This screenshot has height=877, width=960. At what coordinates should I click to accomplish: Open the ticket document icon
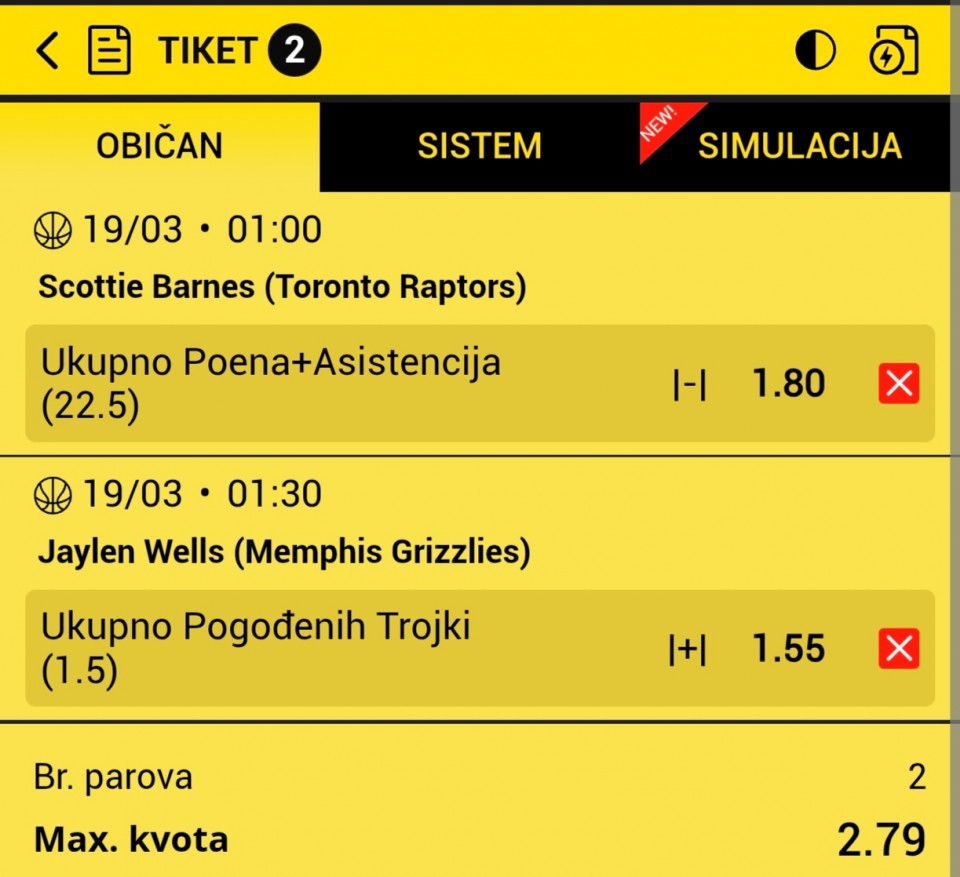tap(110, 50)
